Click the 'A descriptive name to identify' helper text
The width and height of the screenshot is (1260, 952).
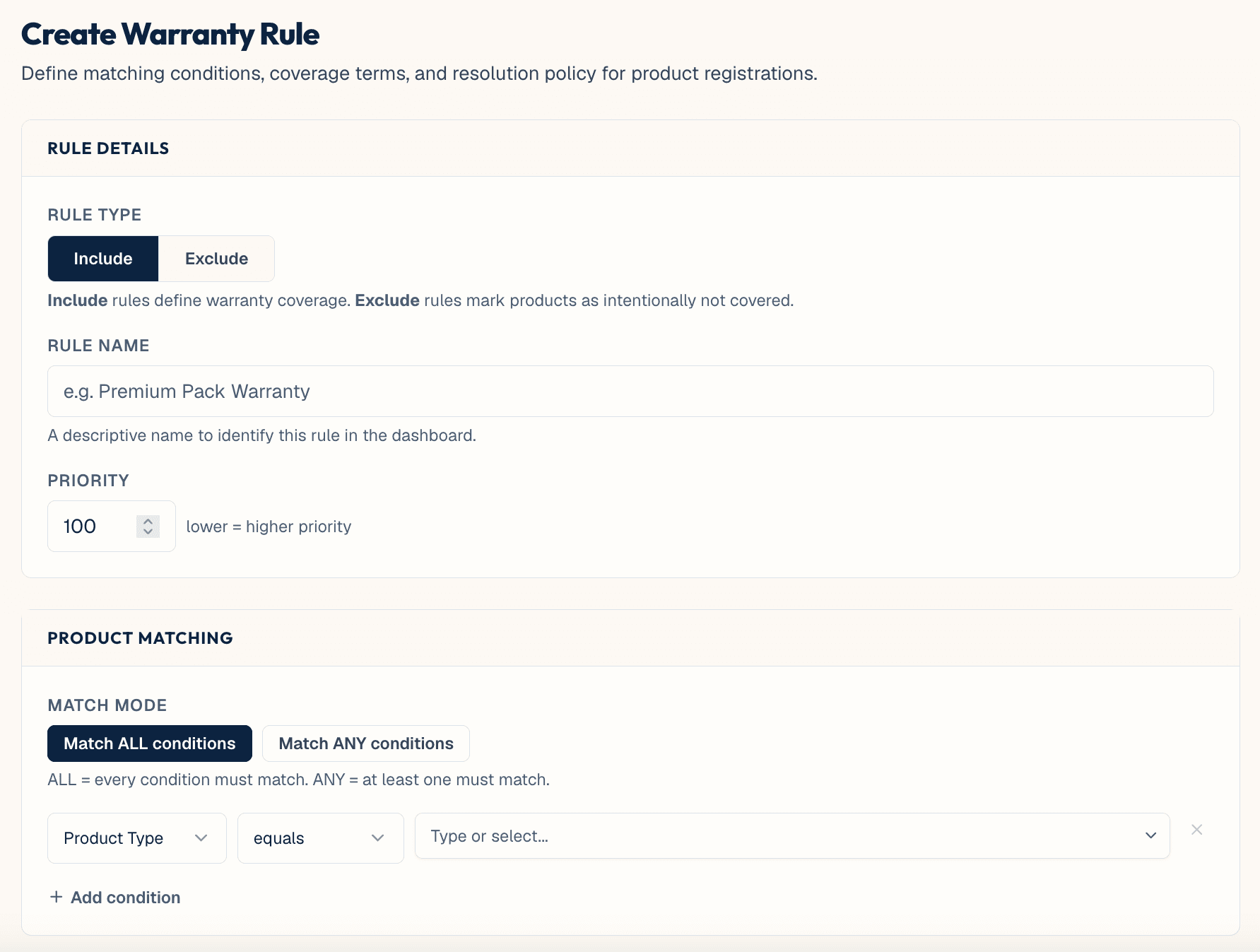[262, 435]
